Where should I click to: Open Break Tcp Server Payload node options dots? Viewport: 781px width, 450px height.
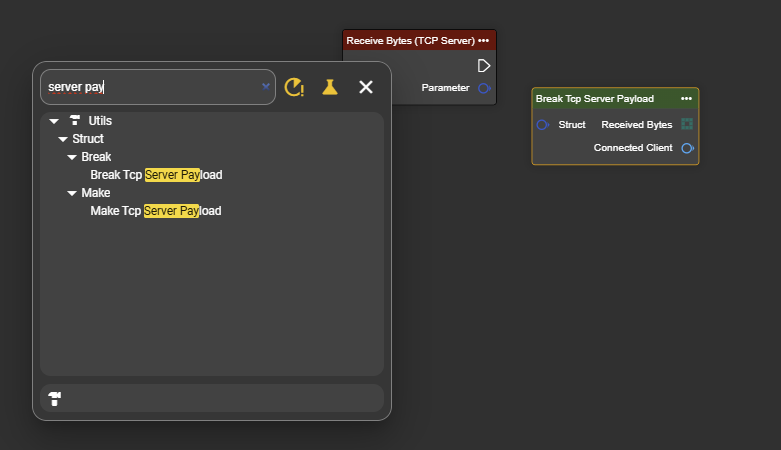[x=686, y=99]
